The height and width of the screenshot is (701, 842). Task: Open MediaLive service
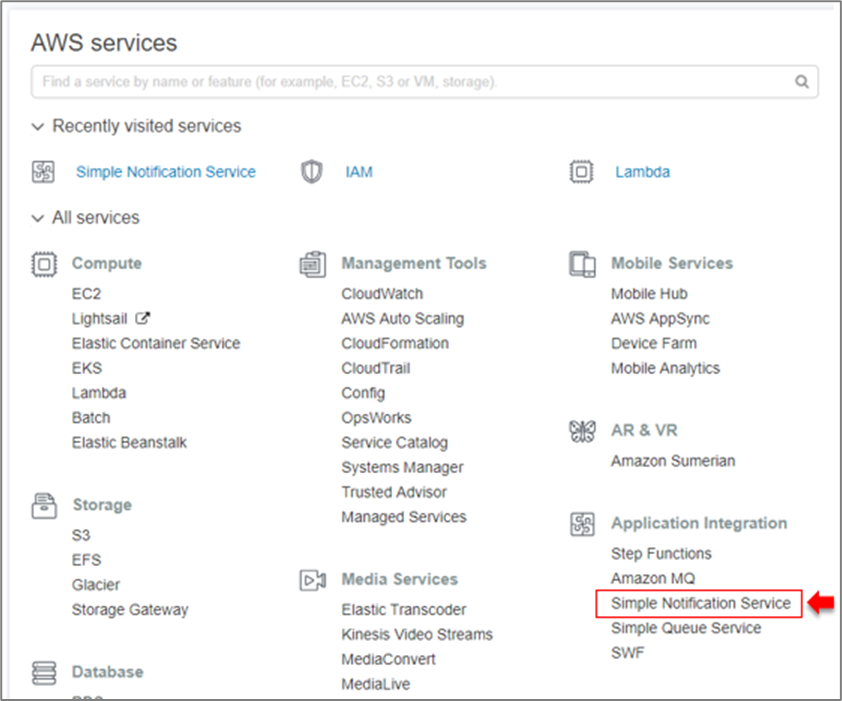376,684
